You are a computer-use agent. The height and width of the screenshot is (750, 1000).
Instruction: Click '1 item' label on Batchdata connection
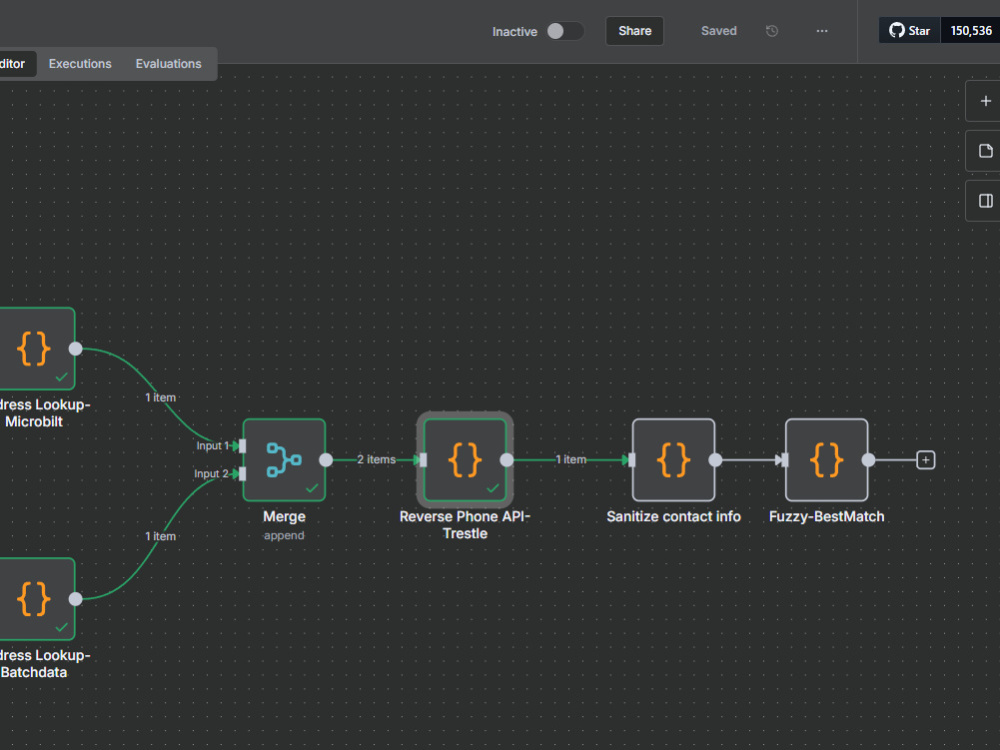pos(161,536)
